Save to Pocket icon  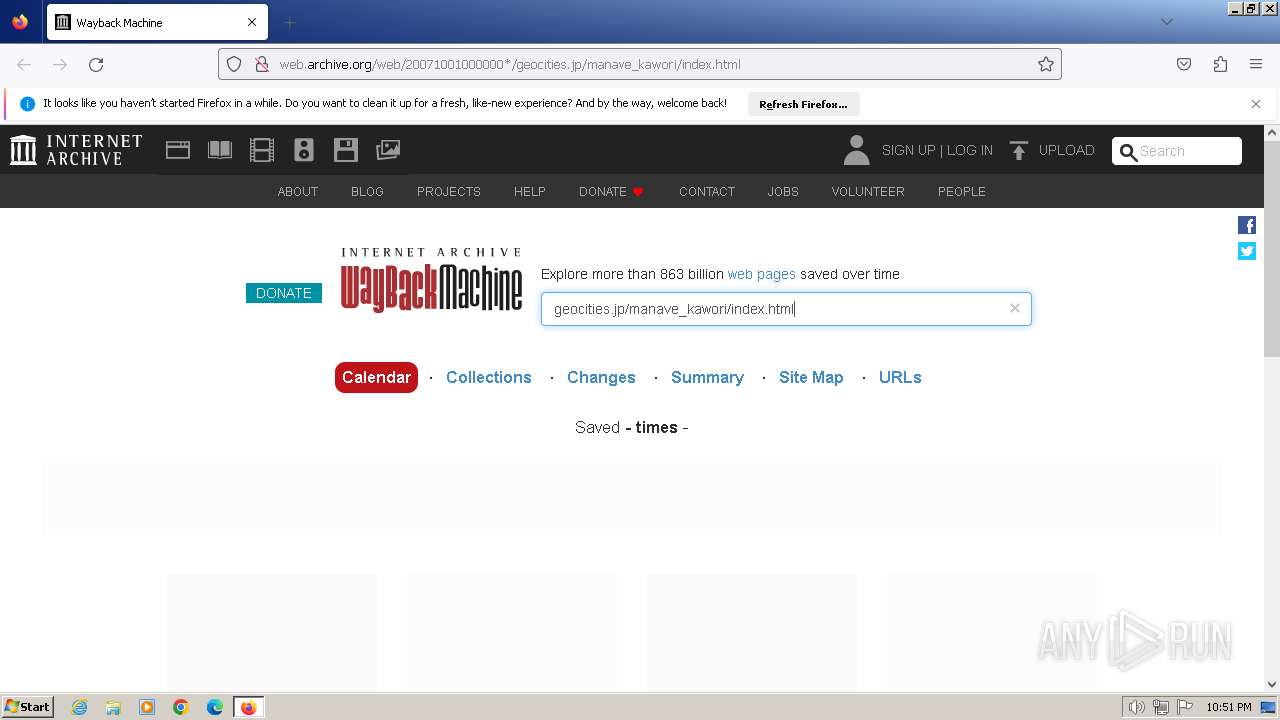click(x=1184, y=64)
